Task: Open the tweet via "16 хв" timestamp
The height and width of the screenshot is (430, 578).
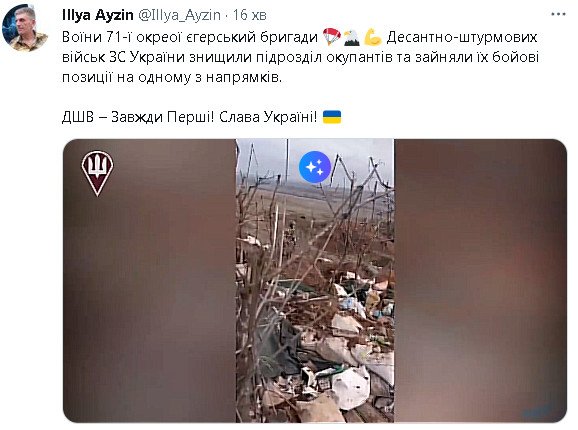Action: (x=250, y=15)
